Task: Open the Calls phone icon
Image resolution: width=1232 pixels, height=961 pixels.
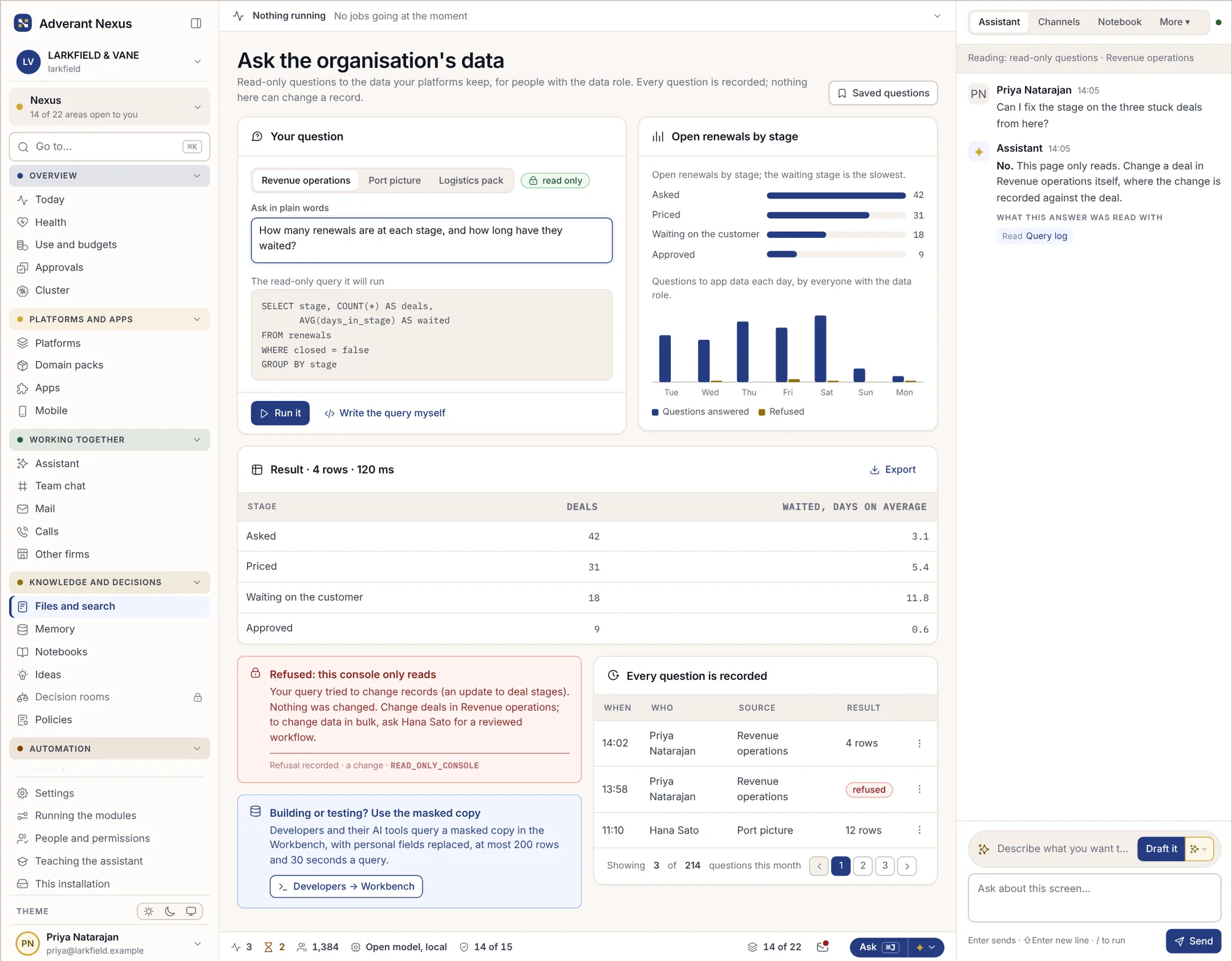Action: pos(23,532)
